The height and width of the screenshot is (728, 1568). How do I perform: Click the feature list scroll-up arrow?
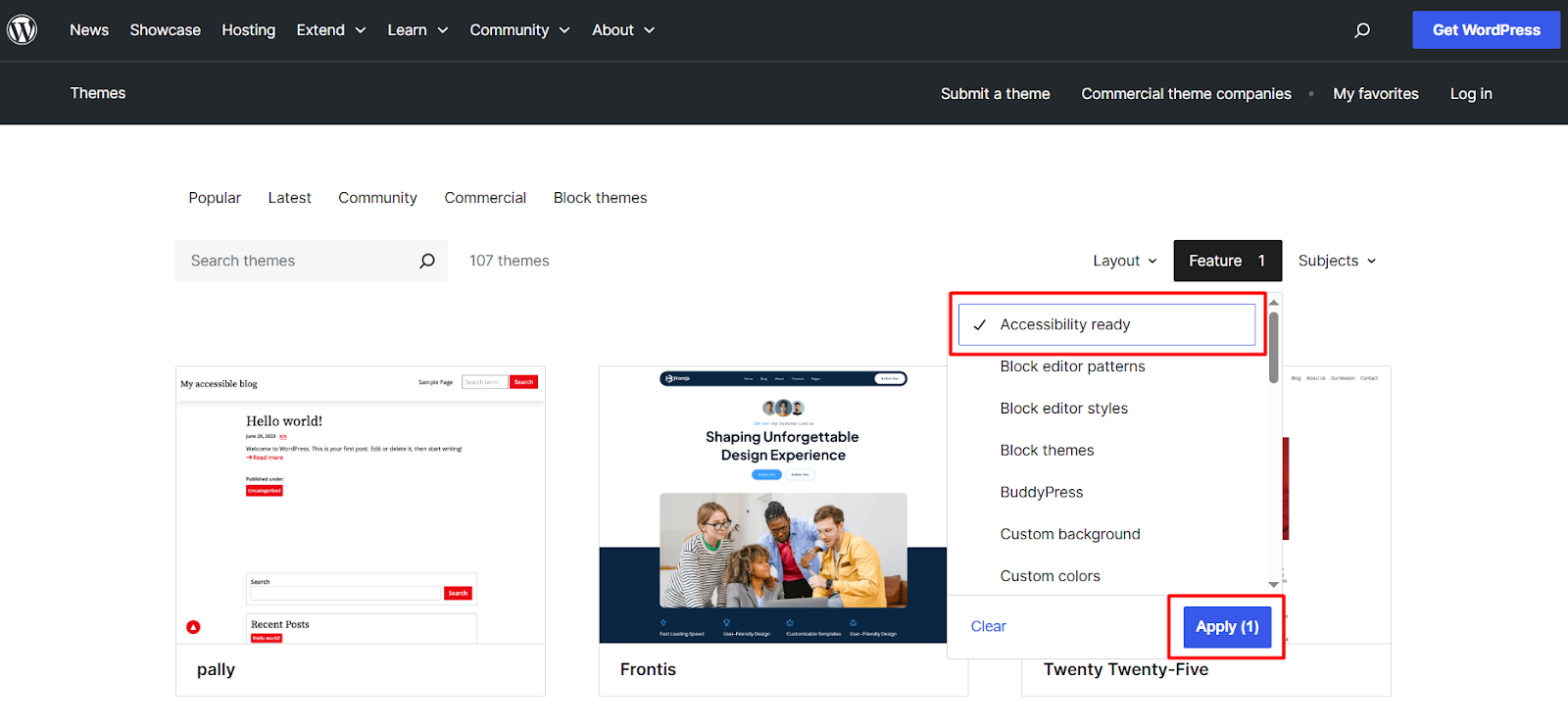coord(1273,303)
